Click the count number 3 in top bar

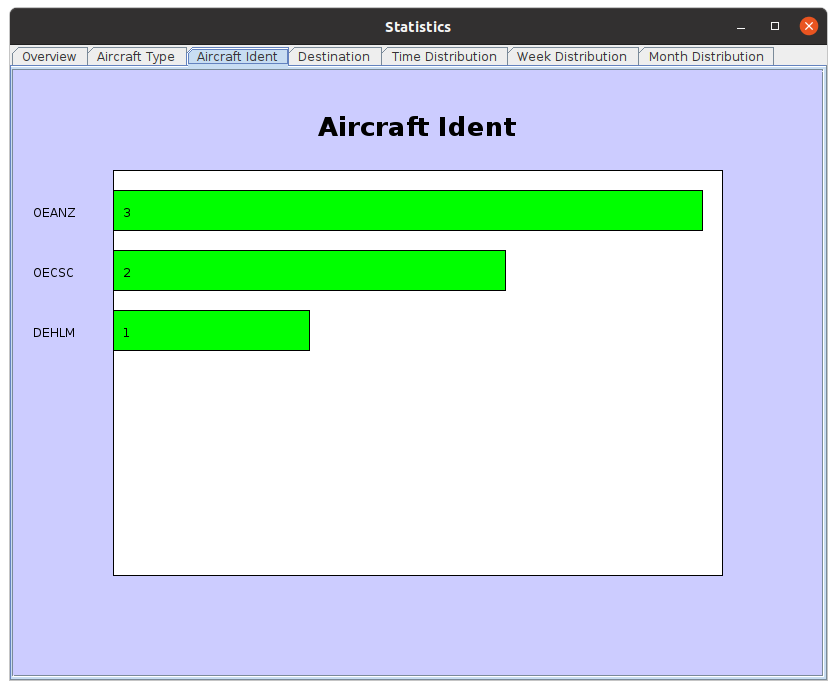point(127,213)
